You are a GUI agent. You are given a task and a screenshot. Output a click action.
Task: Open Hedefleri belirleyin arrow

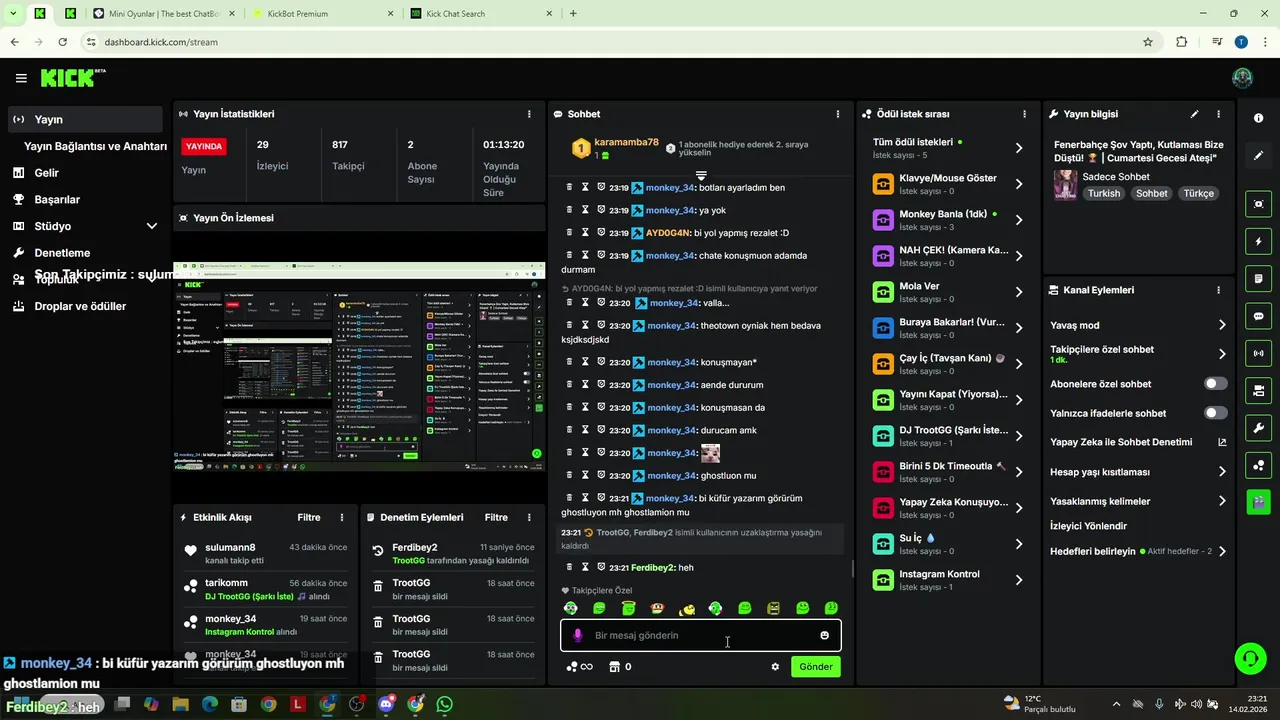click(1222, 551)
